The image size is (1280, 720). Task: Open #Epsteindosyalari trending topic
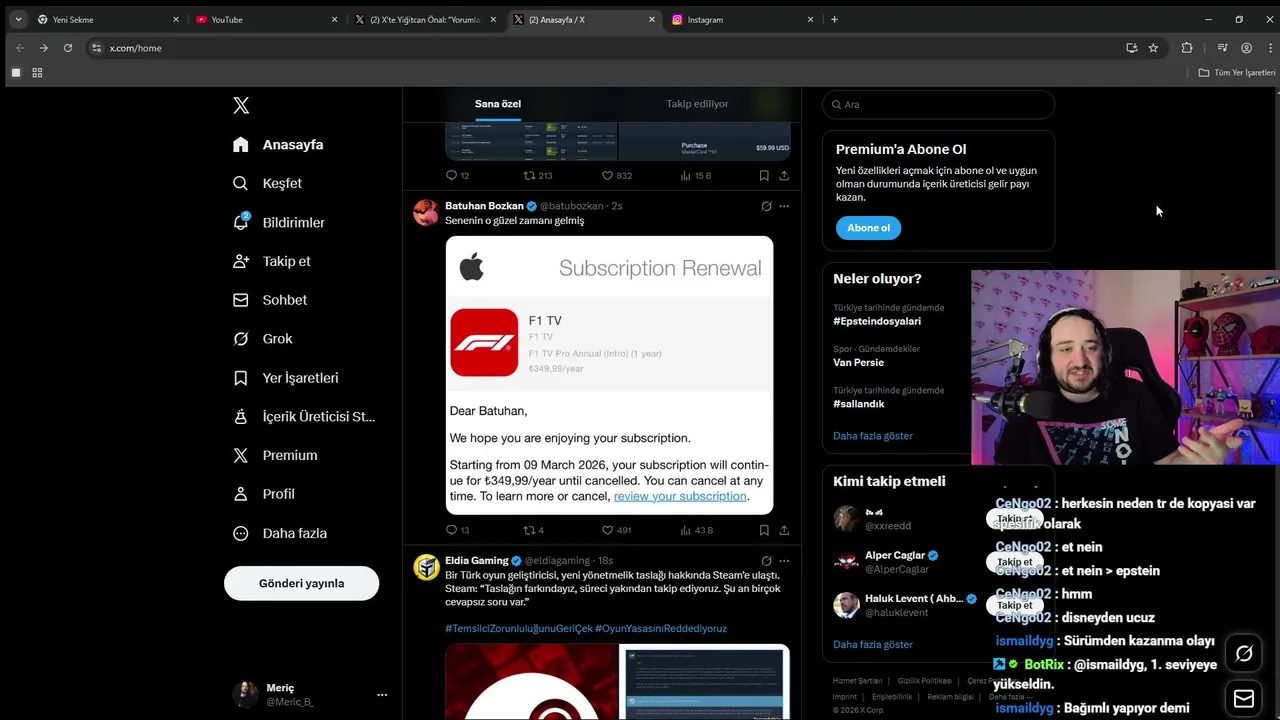(x=877, y=322)
